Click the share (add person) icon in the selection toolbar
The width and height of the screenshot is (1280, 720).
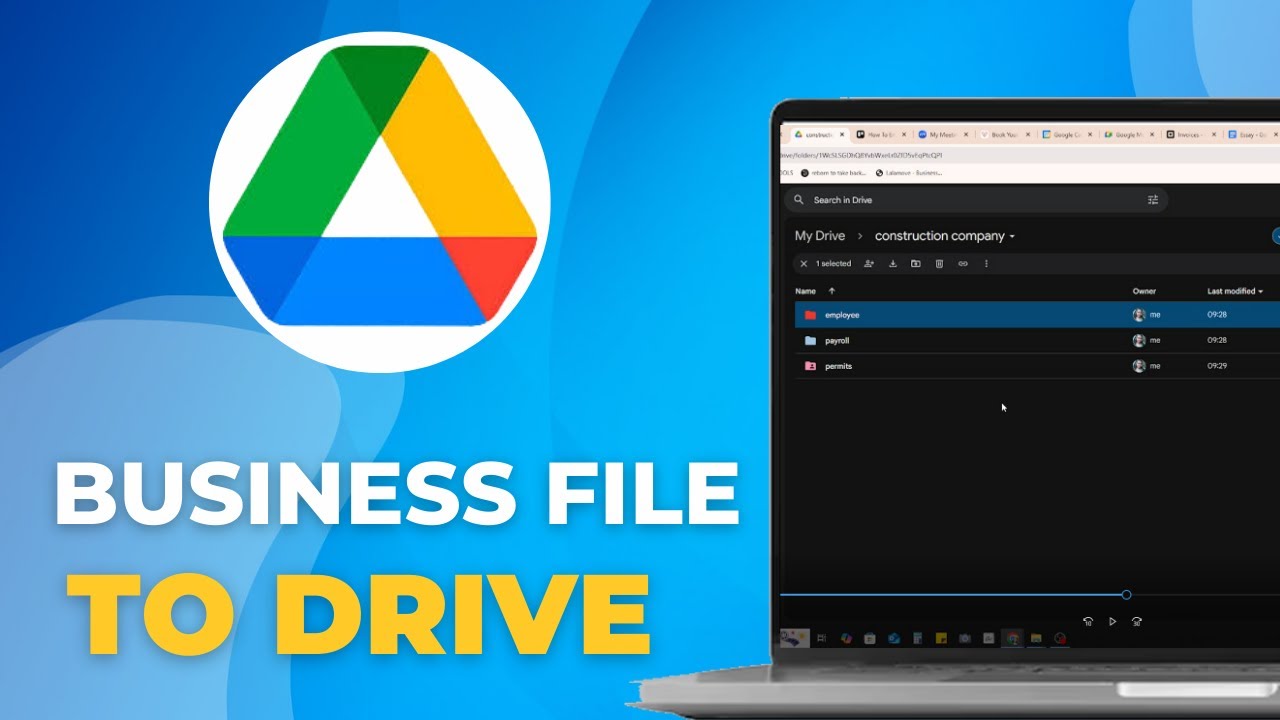(869, 264)
